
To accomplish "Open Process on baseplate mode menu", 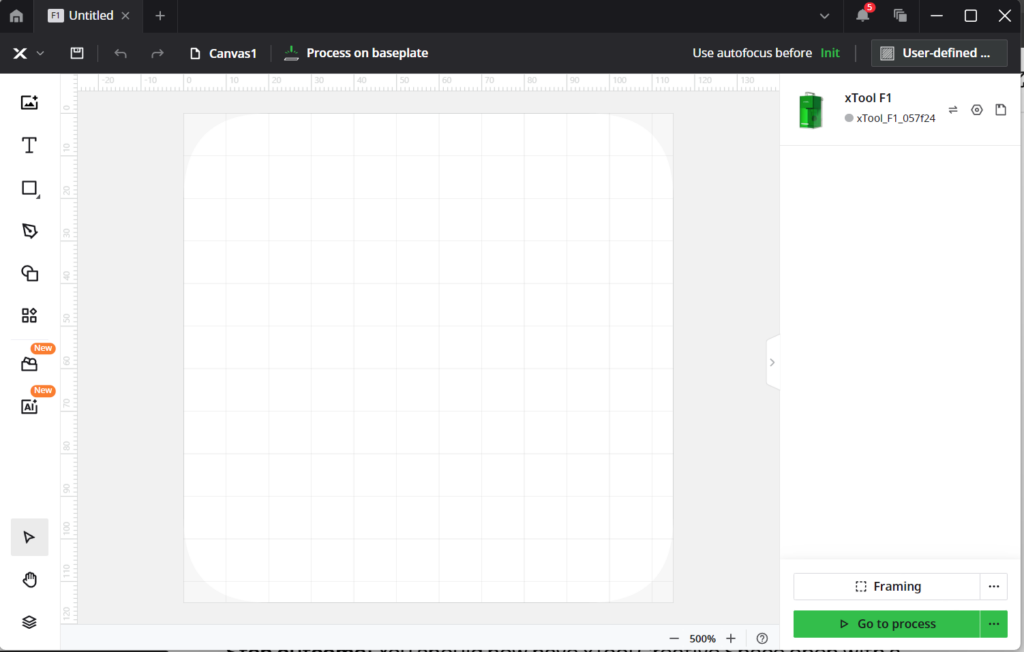I will point(356,53).
